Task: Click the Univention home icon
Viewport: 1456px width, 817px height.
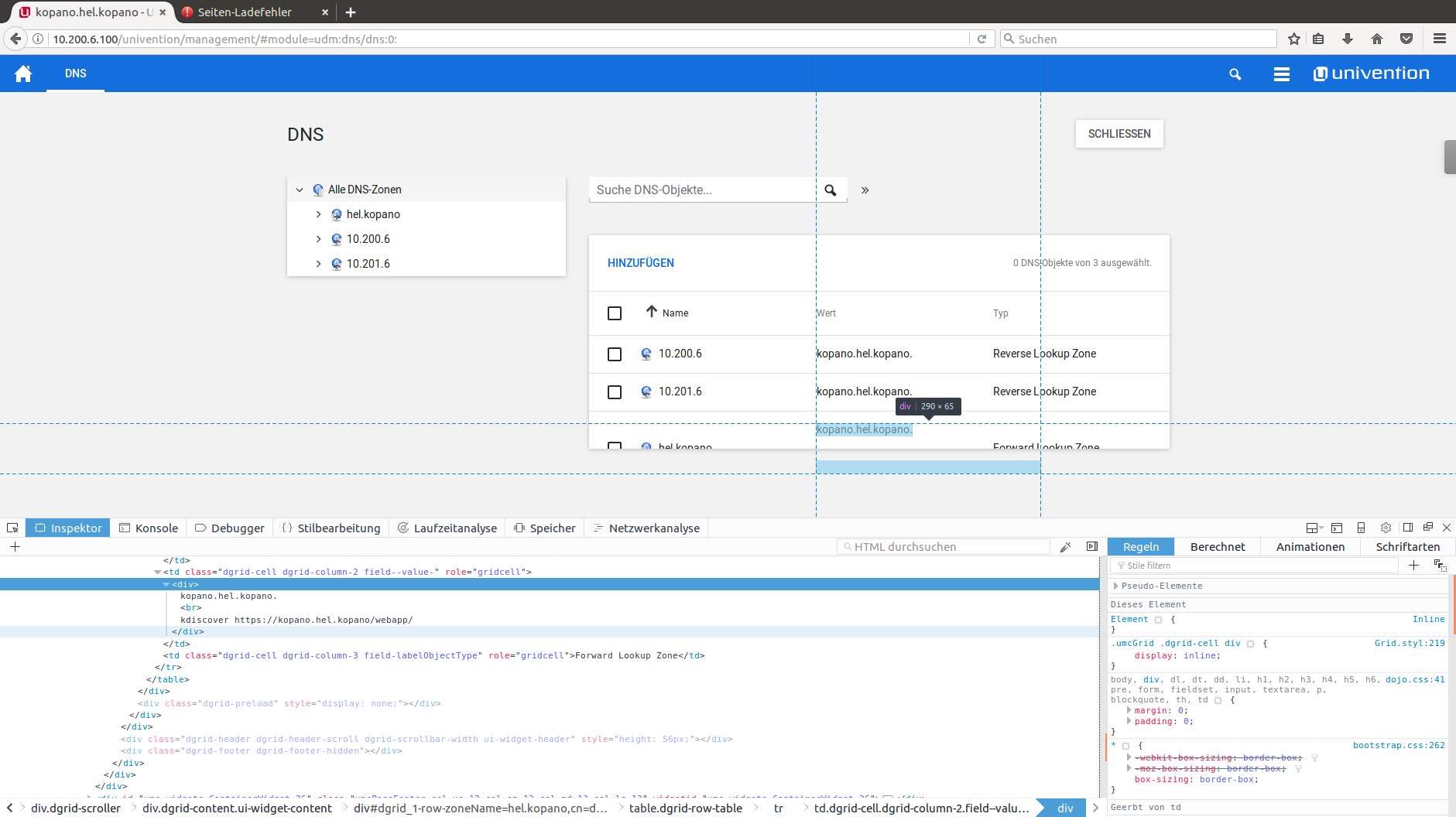Action: [x=23, y=73]
